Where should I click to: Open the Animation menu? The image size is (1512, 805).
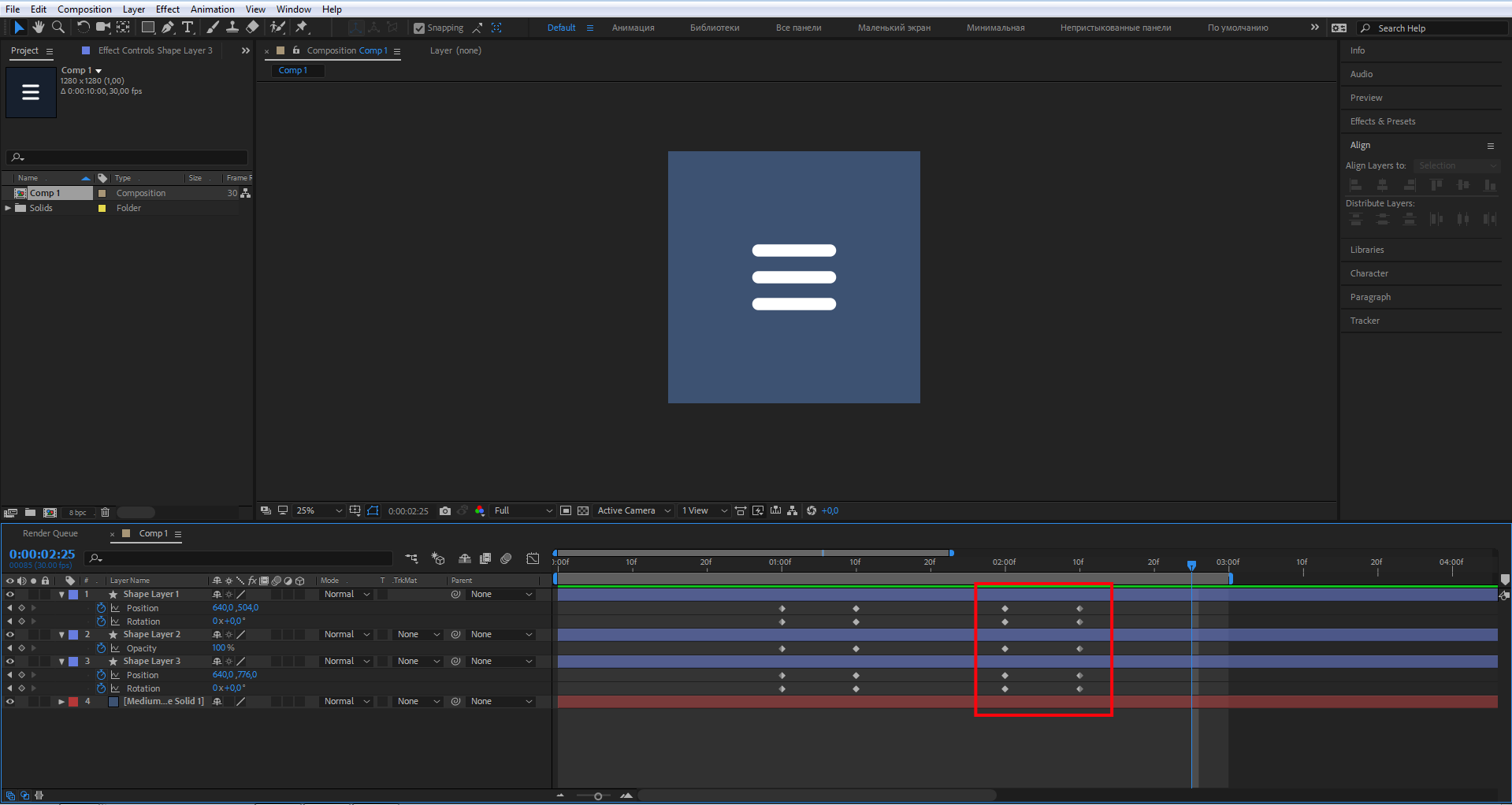tap(212, 9)
